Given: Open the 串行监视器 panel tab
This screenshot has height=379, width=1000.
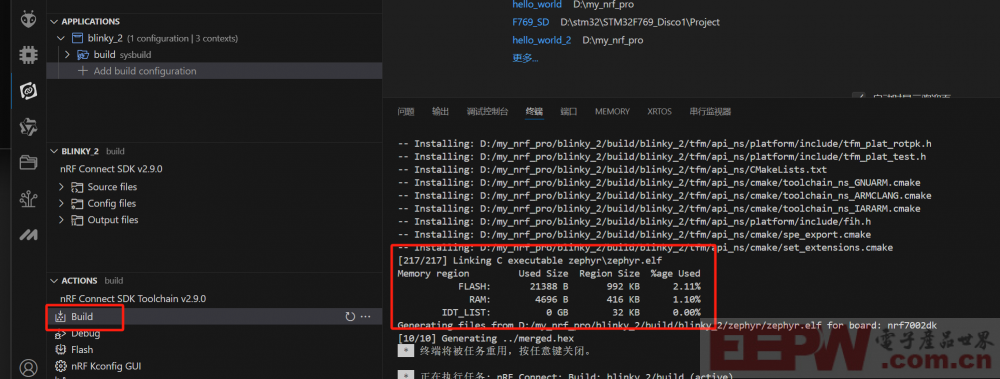Looking at the screenshot, I should (710, 112).
